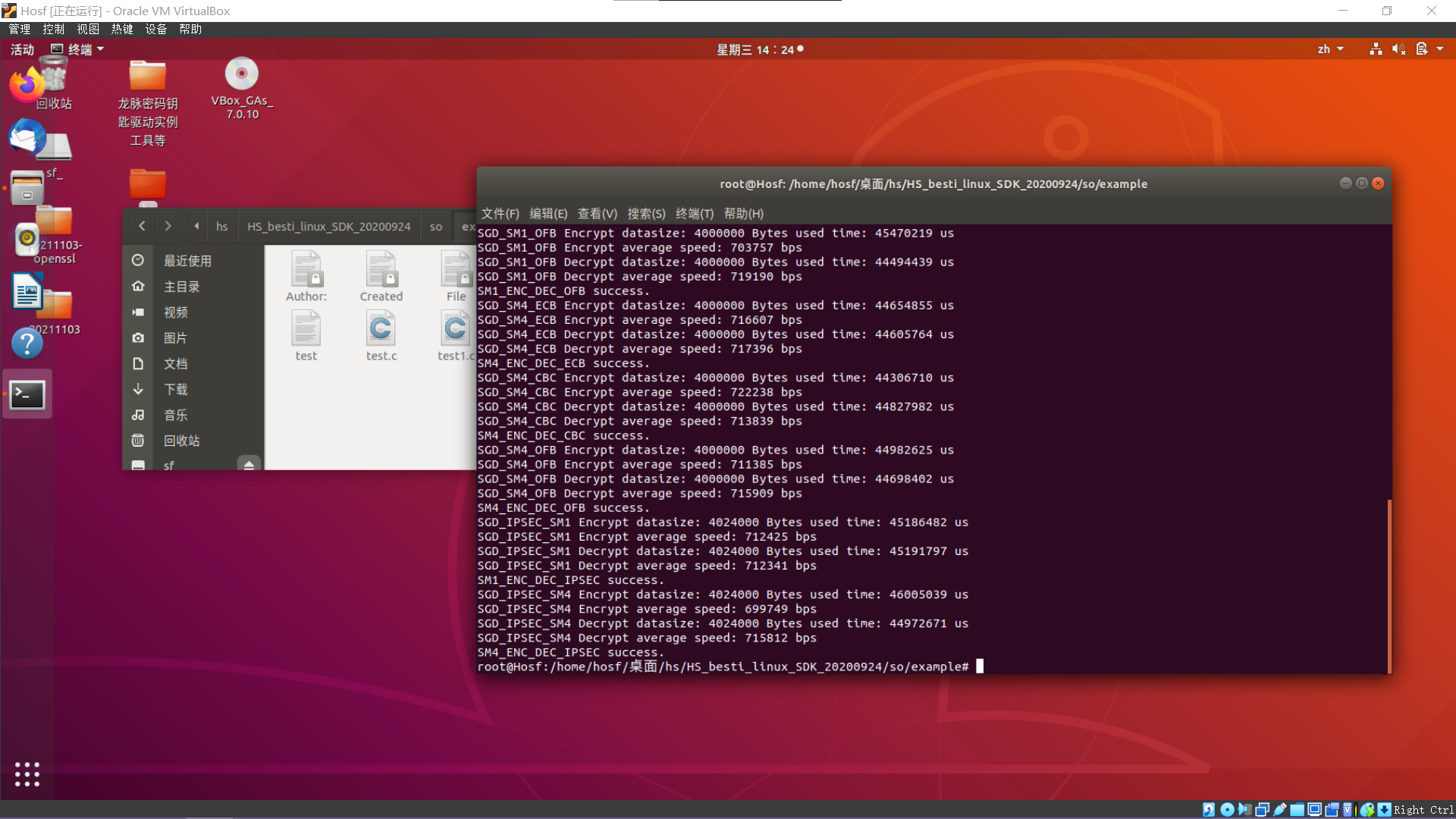Click the 活动 activities button

22,49
